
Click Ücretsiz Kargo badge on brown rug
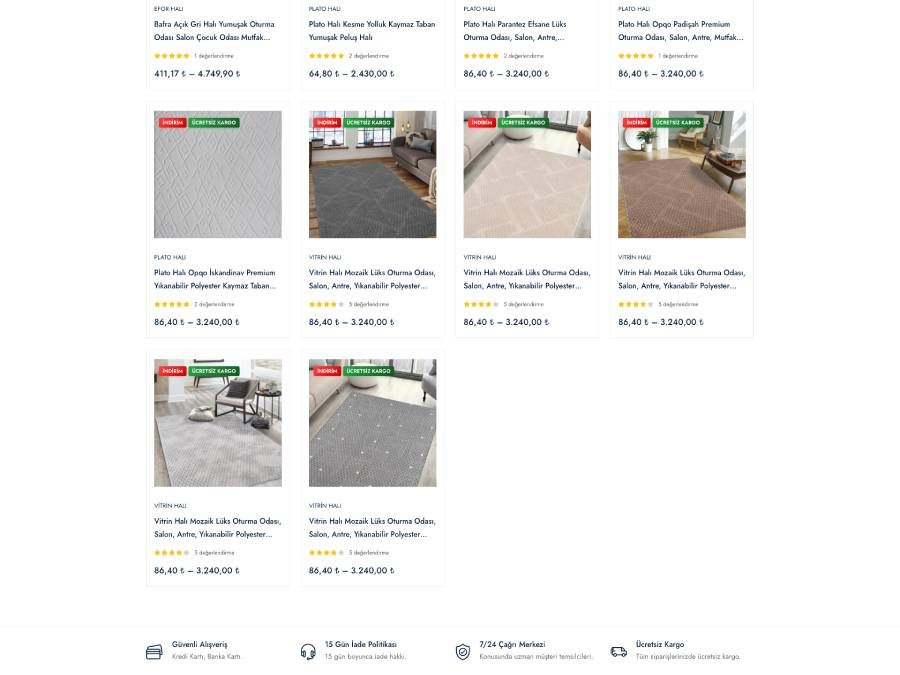(678, 122)
